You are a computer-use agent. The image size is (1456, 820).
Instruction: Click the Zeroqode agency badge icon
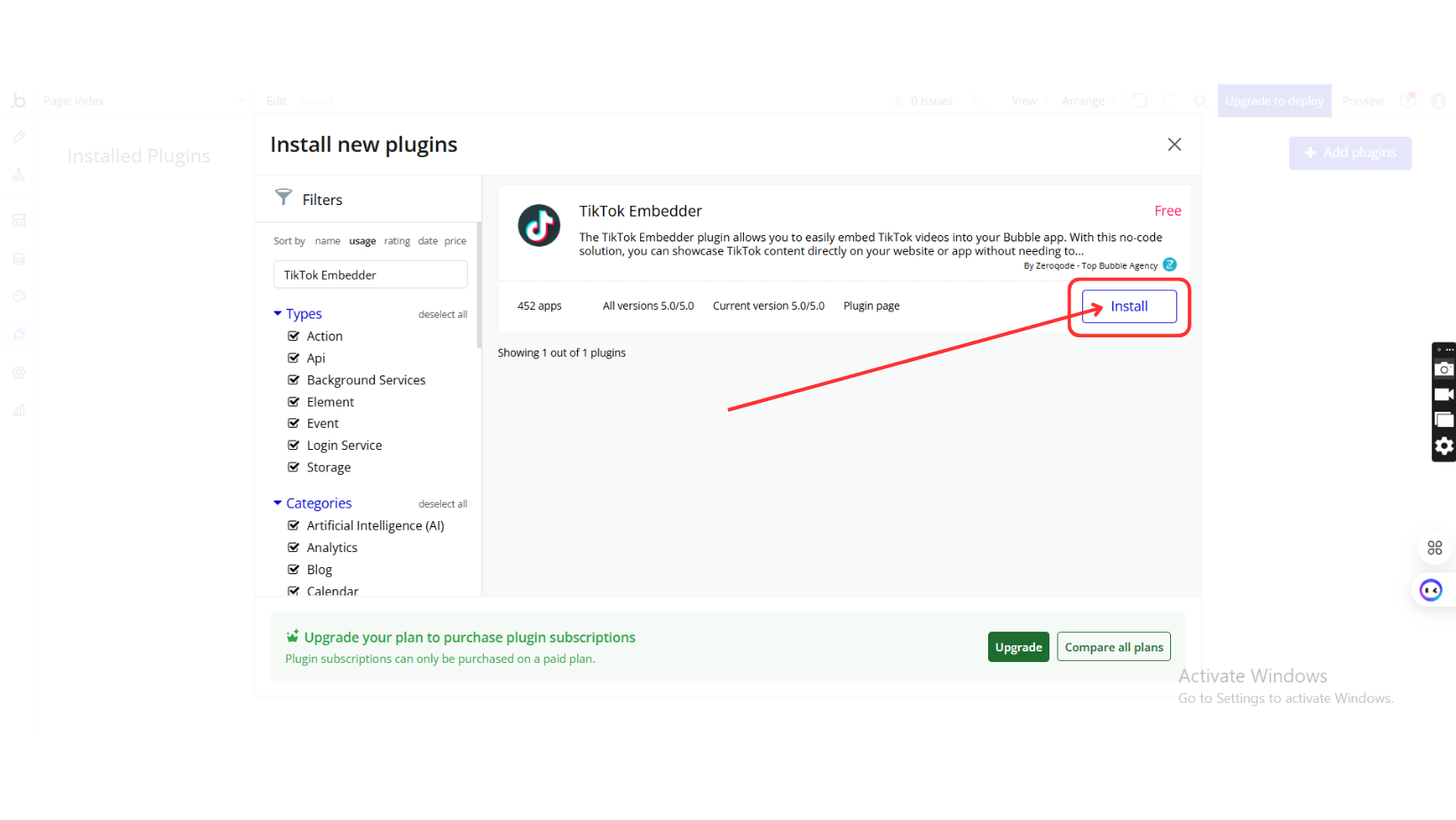pos(1169,264)
